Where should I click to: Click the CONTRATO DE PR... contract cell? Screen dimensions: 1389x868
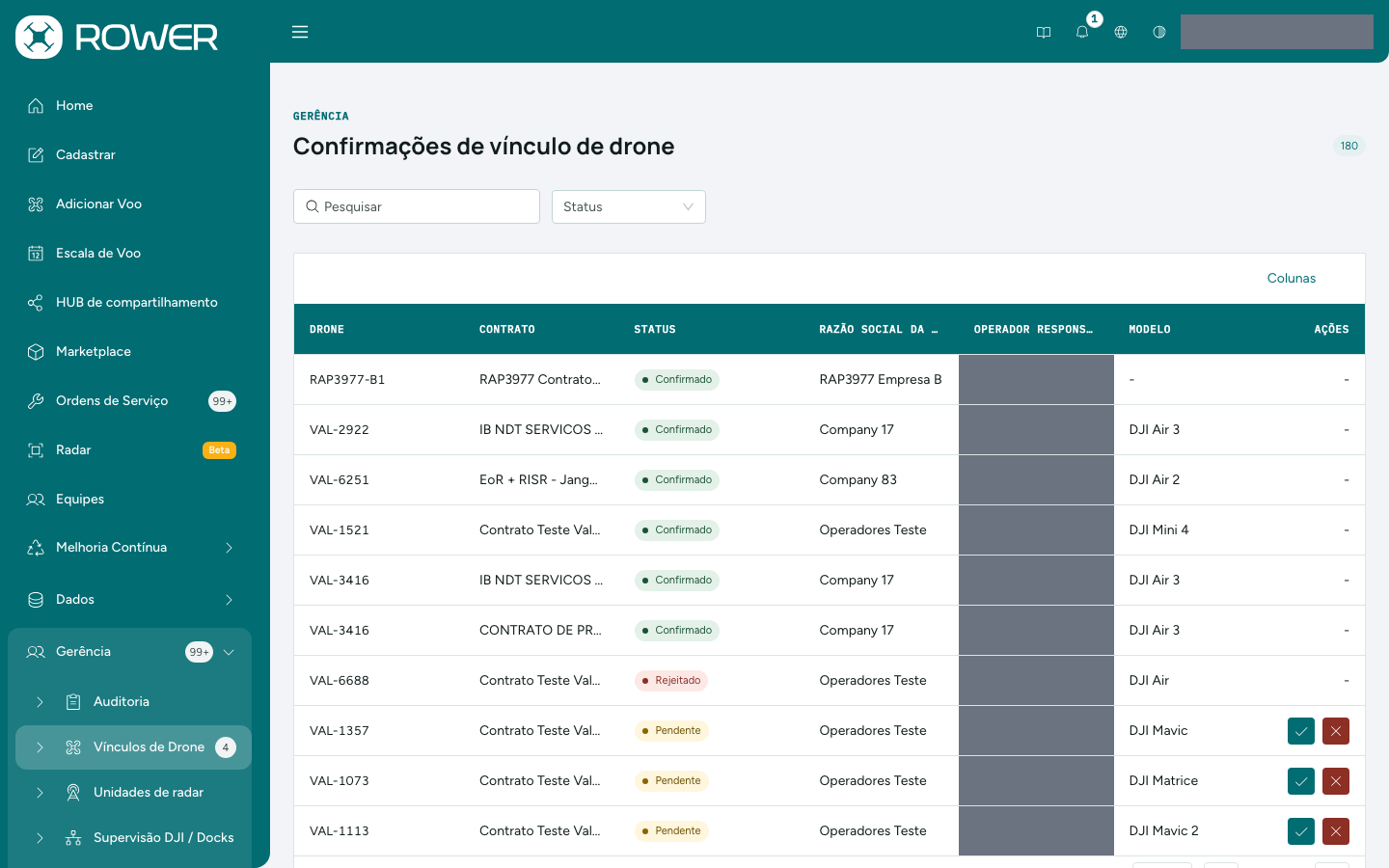[540, 630]
